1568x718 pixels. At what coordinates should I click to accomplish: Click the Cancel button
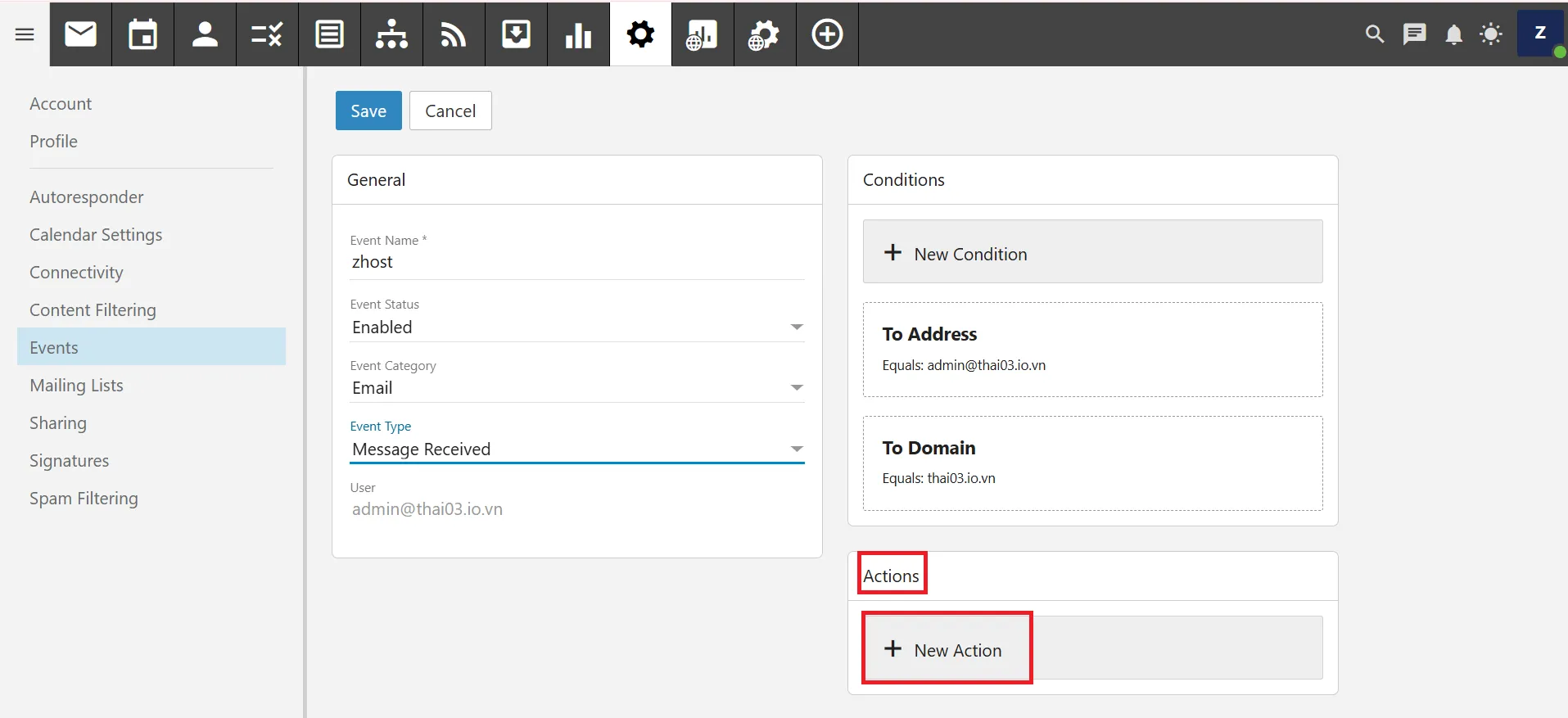pyautogui.click(x=450, y=111)
